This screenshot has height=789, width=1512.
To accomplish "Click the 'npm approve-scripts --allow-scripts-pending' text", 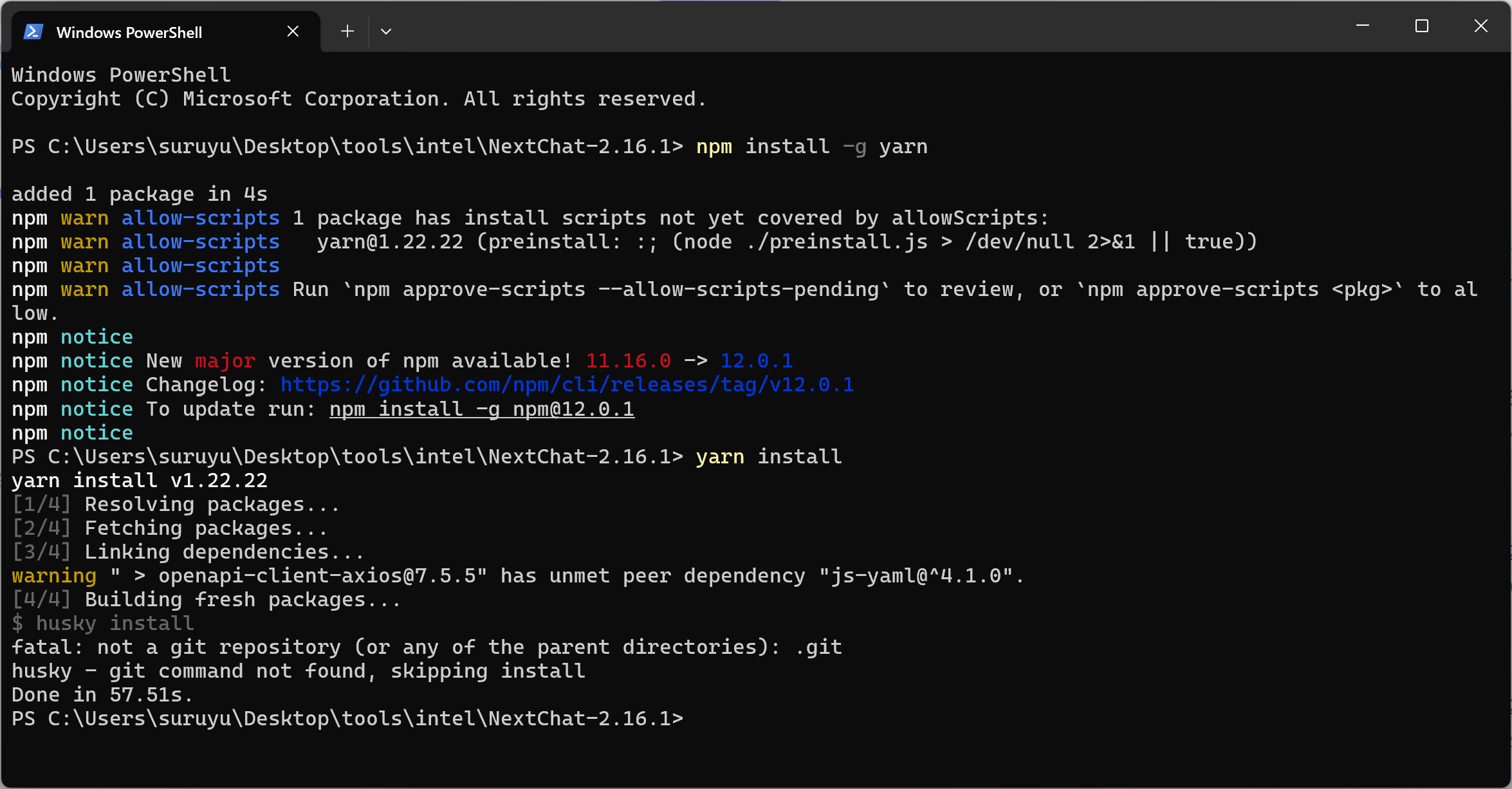I will pos(616,290).
